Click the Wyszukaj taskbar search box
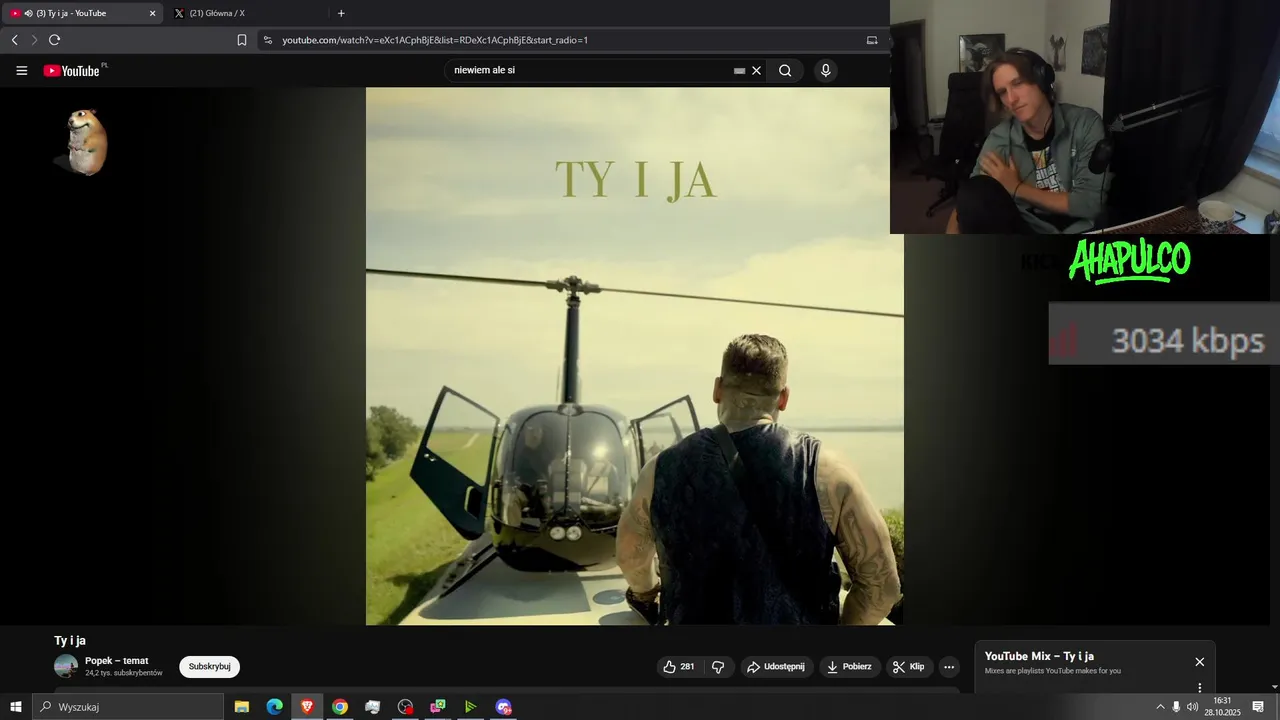1280x720 pixels. (128, 707)
